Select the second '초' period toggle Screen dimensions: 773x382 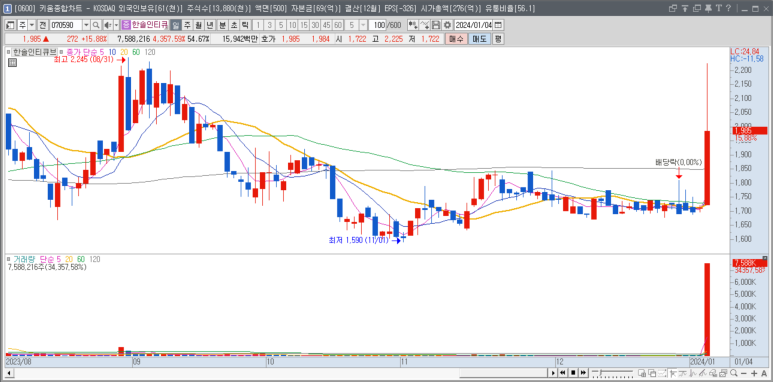tap(234, 25)
